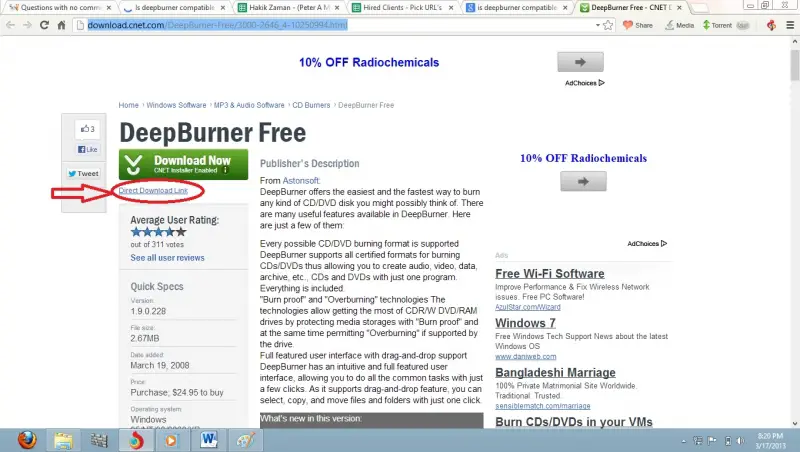
Task: Click the top '10% OFF Radiochemicals' ad link
Action: 369,62
